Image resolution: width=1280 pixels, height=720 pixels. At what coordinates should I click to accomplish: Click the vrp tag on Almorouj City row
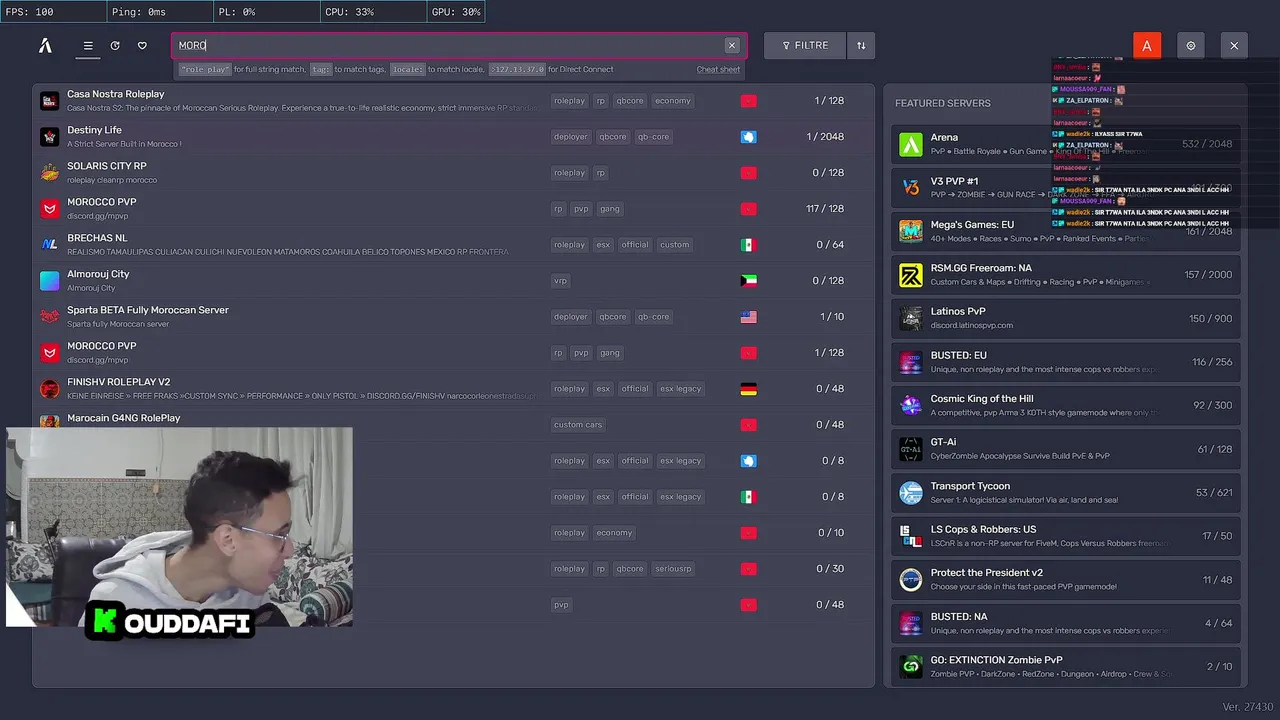[x=560, y=281]
